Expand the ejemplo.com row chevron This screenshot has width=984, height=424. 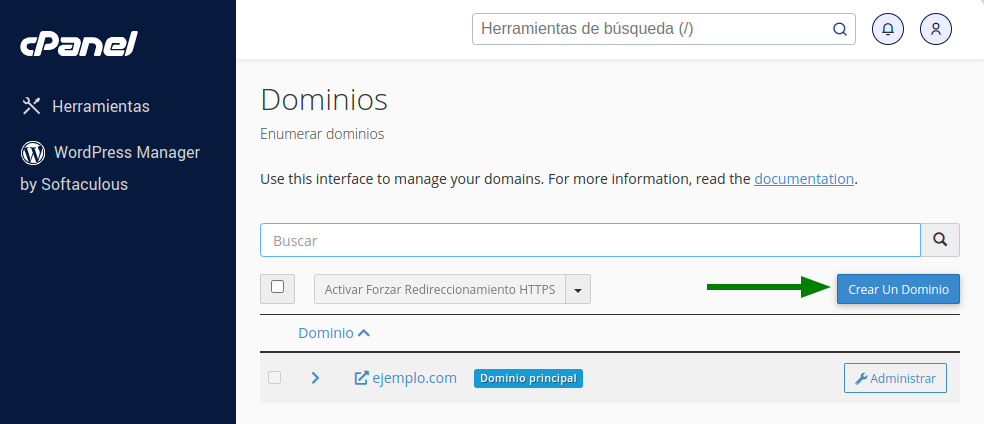pos(316,378)
